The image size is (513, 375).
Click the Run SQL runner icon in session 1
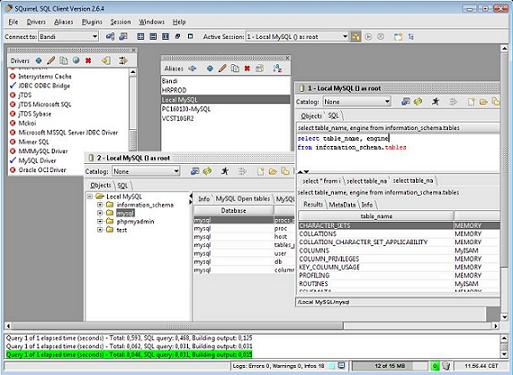coord(435,101)
